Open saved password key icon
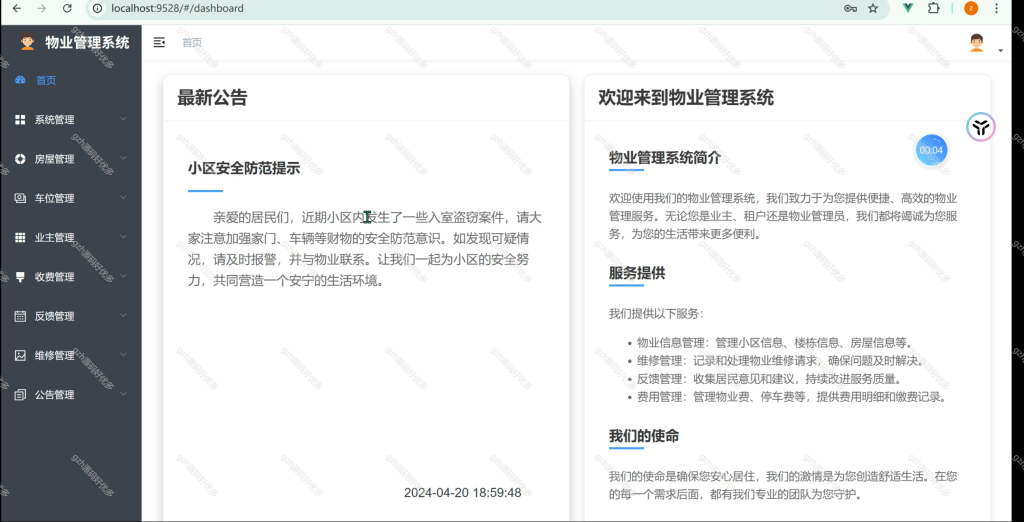Viewport: 1024px width, 522px height. click(x=850, y=8)
